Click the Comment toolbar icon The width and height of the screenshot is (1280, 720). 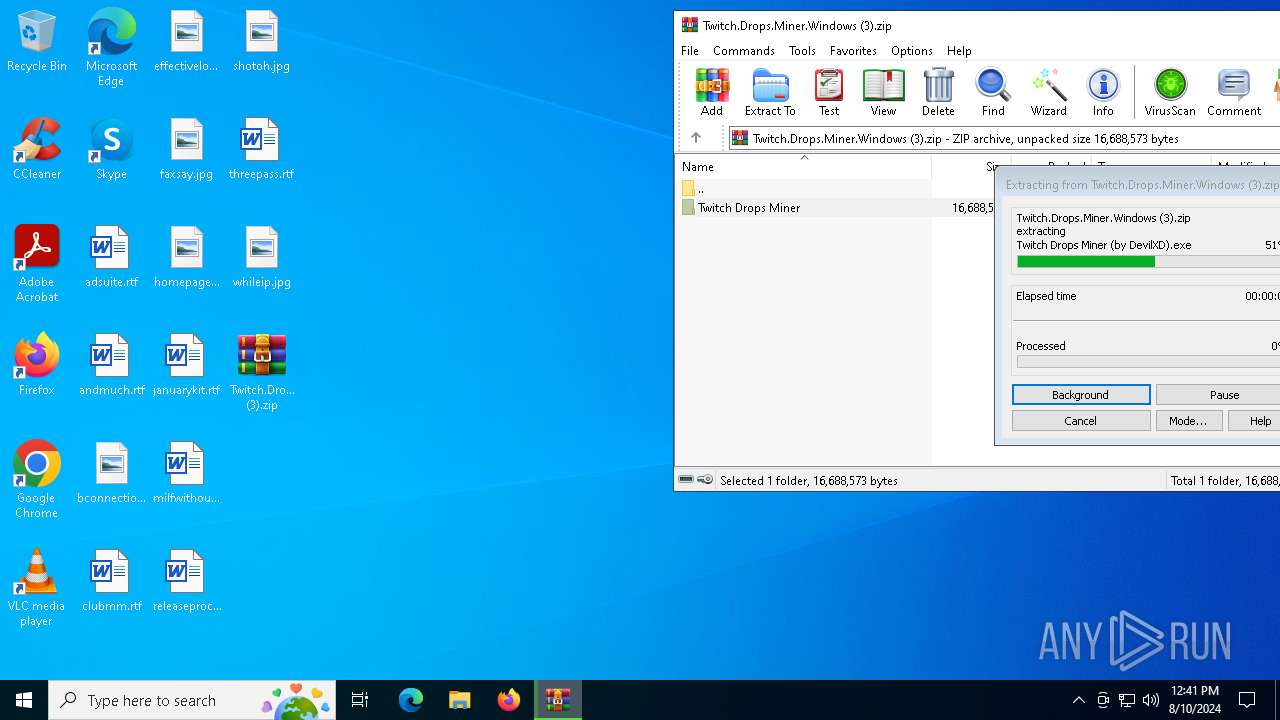pos(1234,92)
